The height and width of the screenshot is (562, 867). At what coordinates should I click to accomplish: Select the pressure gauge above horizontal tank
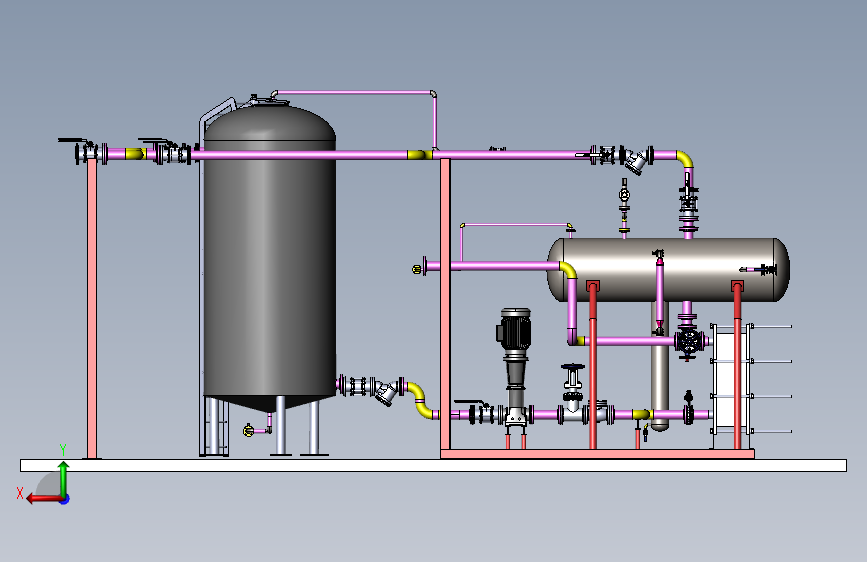click(x=624, y=195)
